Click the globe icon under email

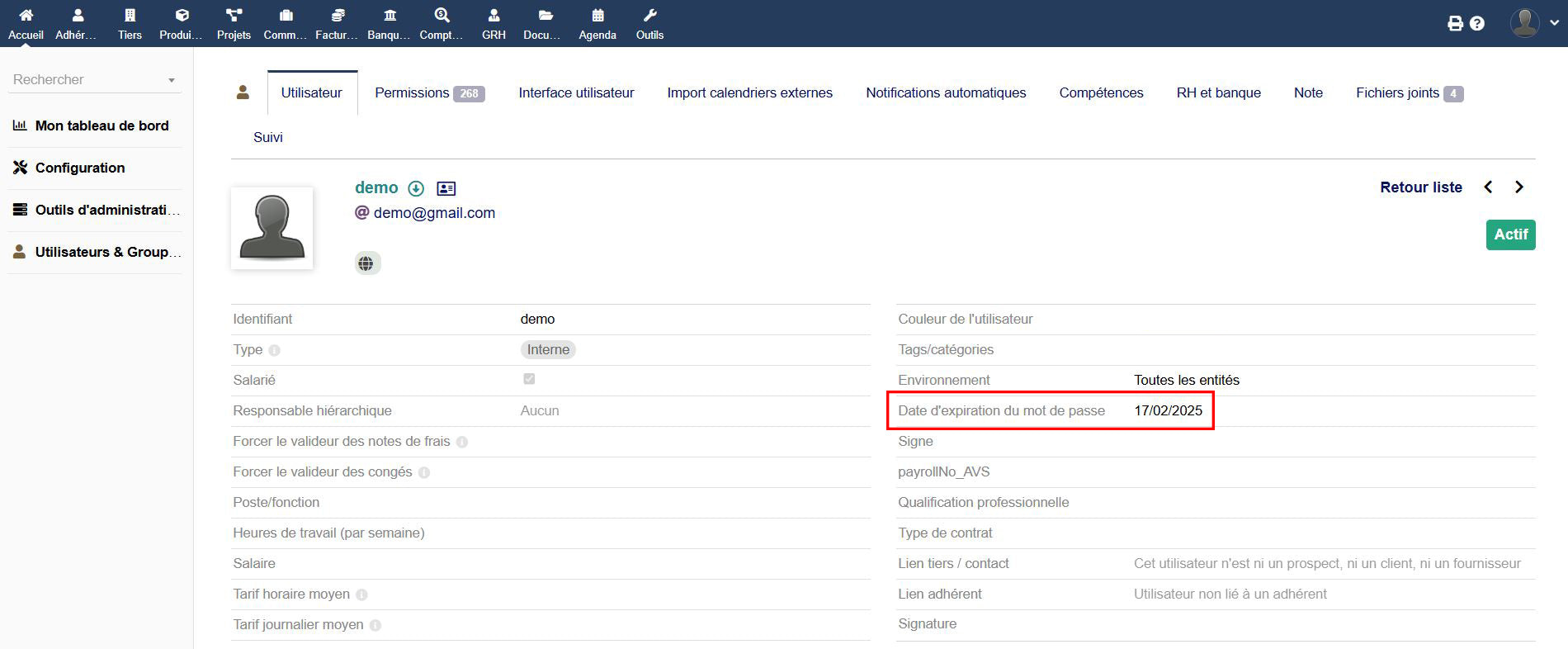367,263
